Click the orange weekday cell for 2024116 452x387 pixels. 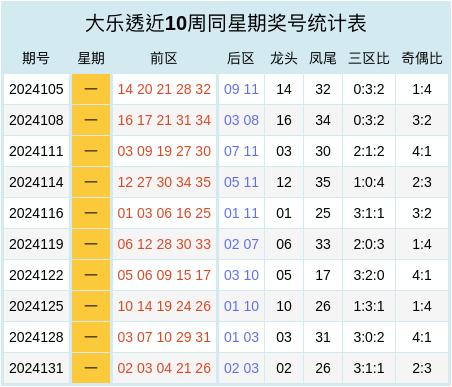[91, 213]
